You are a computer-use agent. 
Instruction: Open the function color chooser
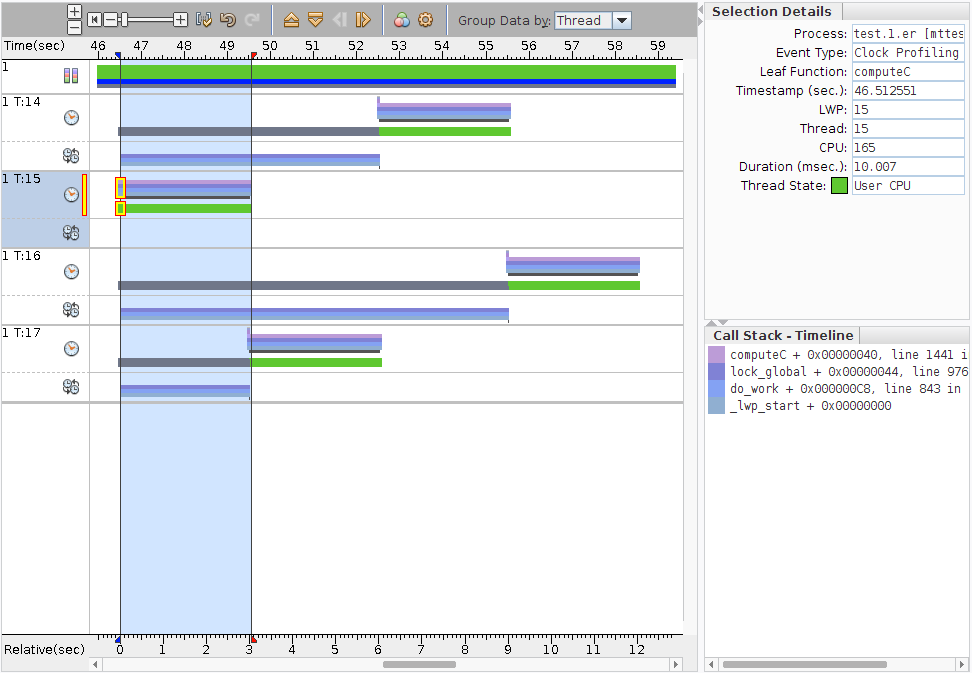[x=402, y=20]
